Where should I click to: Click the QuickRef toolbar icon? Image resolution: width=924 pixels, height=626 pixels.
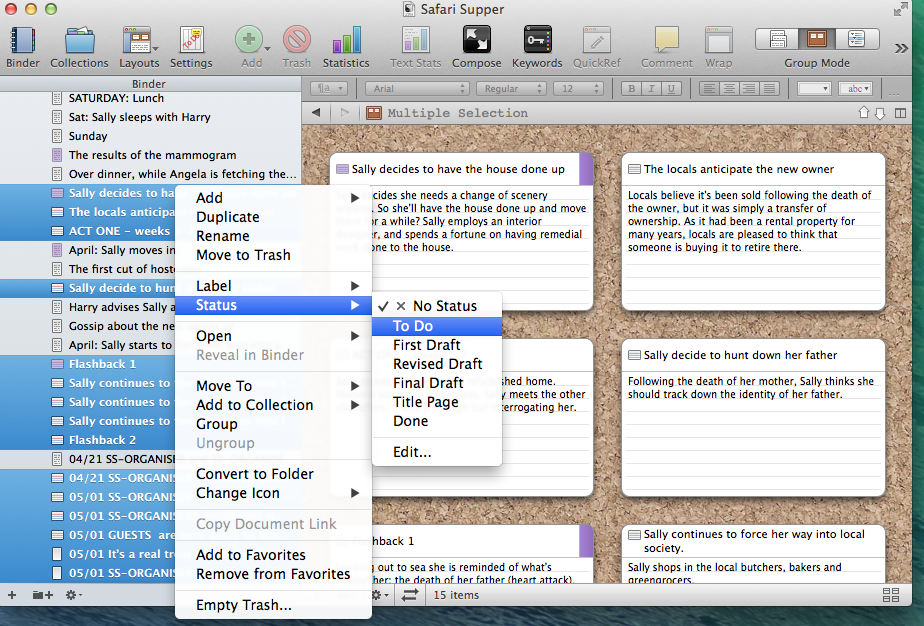pos(597,47)
